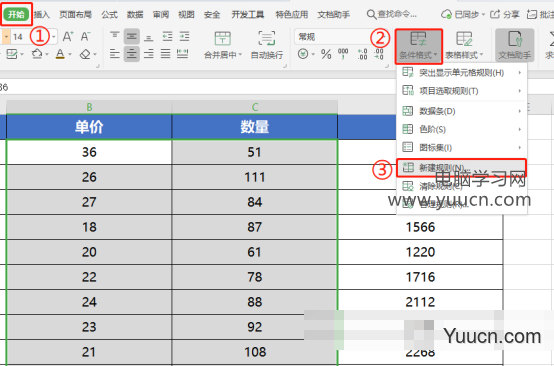The width and height of the screenshot is (554, 366).
Task: Apply top vertical alignment
Action: 114,36
